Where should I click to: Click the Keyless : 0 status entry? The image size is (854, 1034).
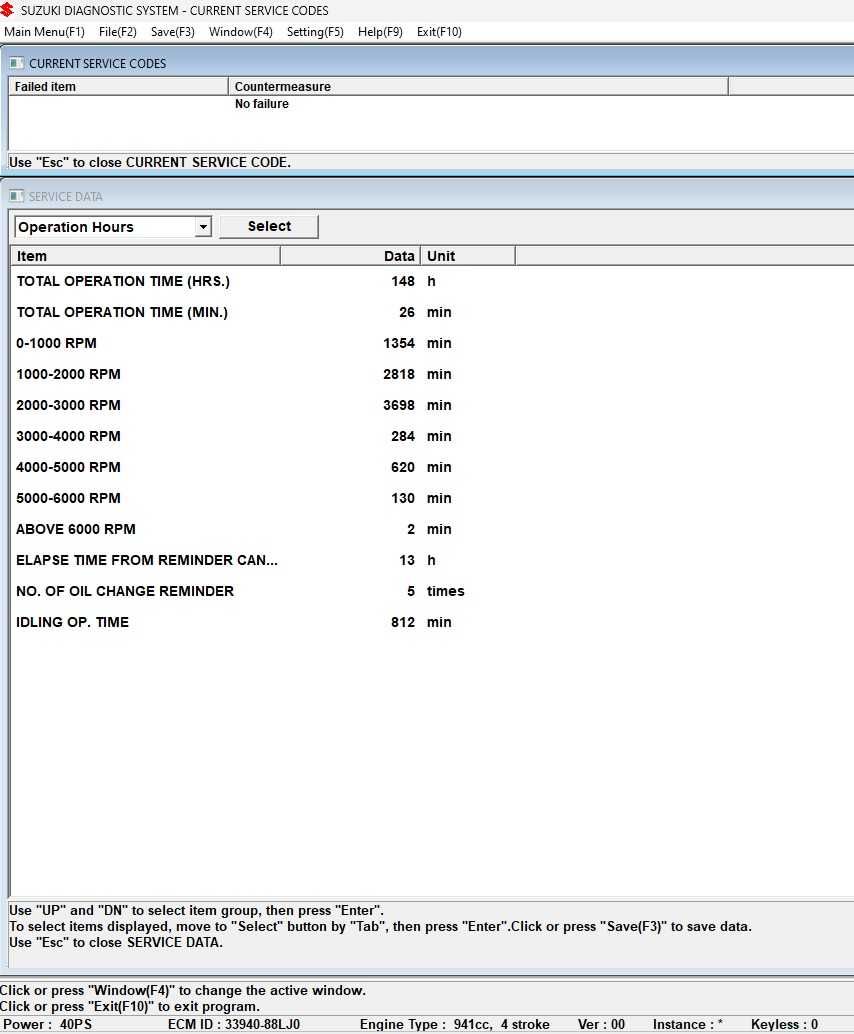(x=784, y=1025)
